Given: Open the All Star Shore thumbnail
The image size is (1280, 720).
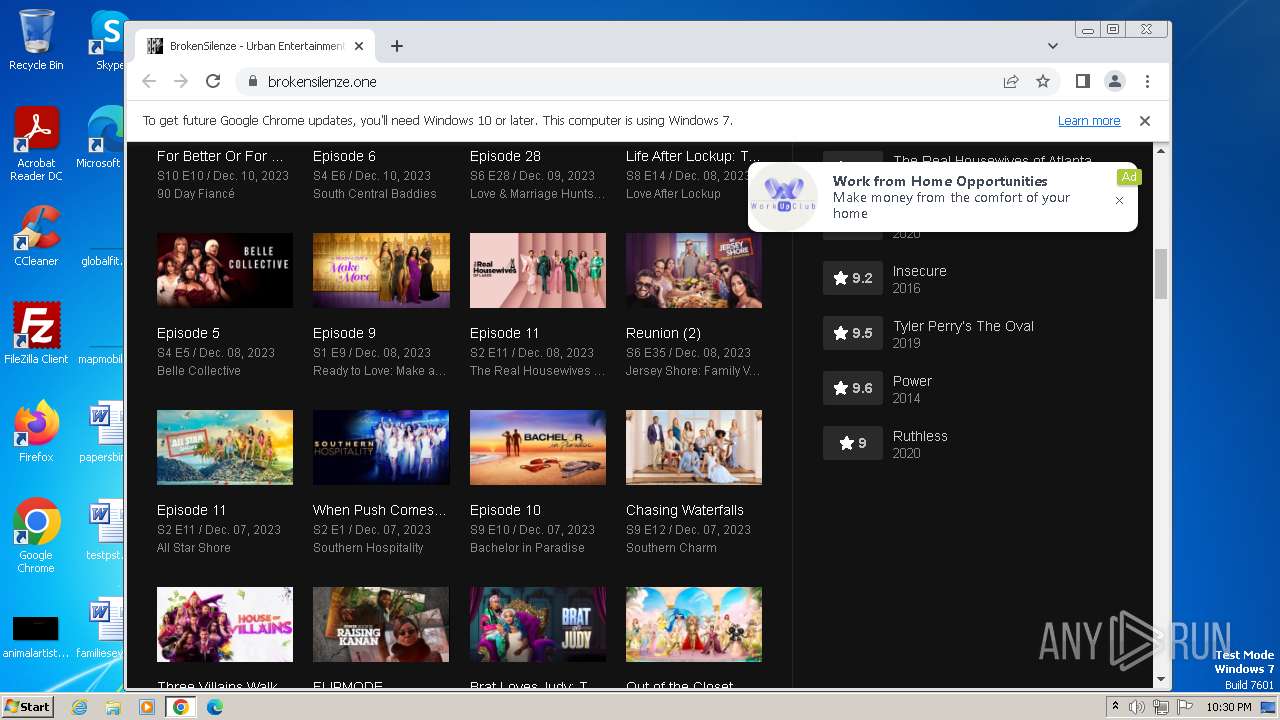Looking at the screenshot, I should pyautogui.click(x=225, y=447).
